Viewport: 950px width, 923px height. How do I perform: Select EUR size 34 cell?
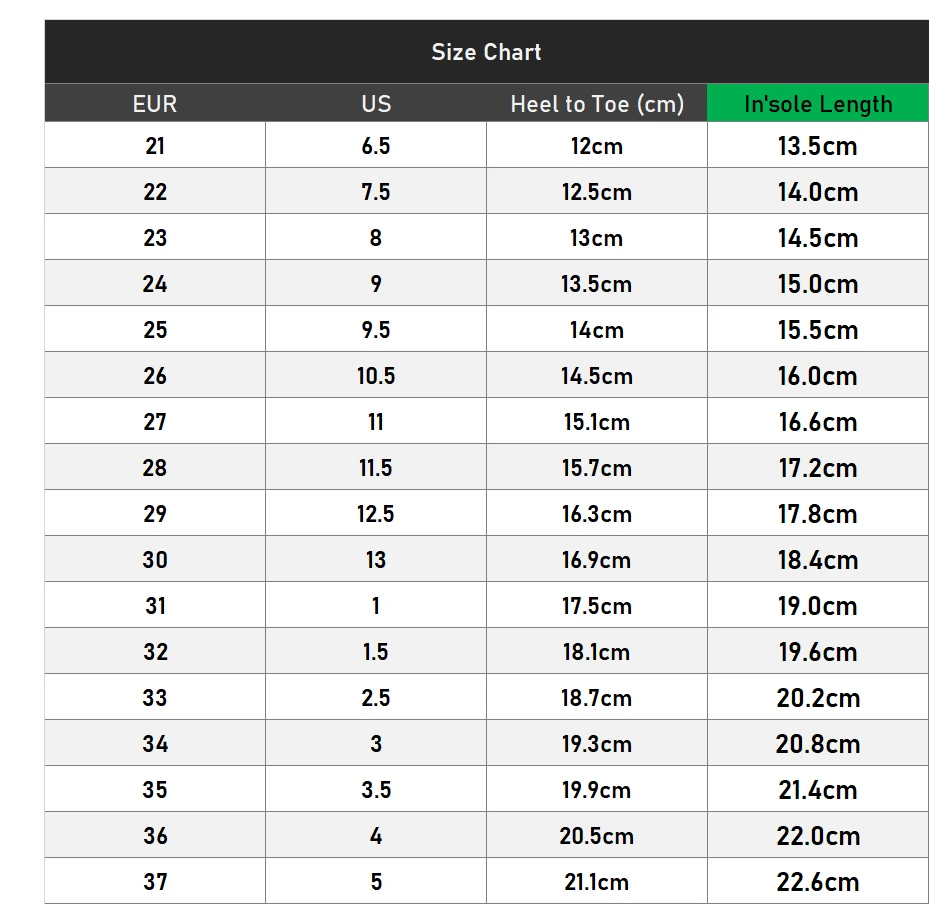coord(155,744)
